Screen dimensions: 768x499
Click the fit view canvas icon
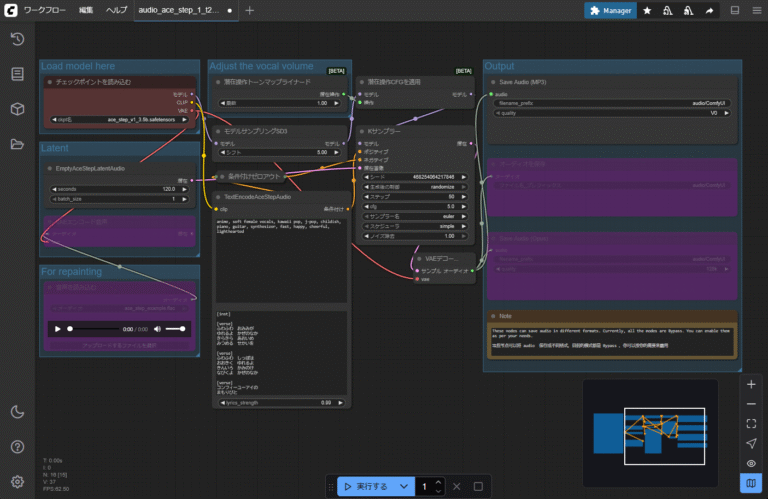click(751, 423)
